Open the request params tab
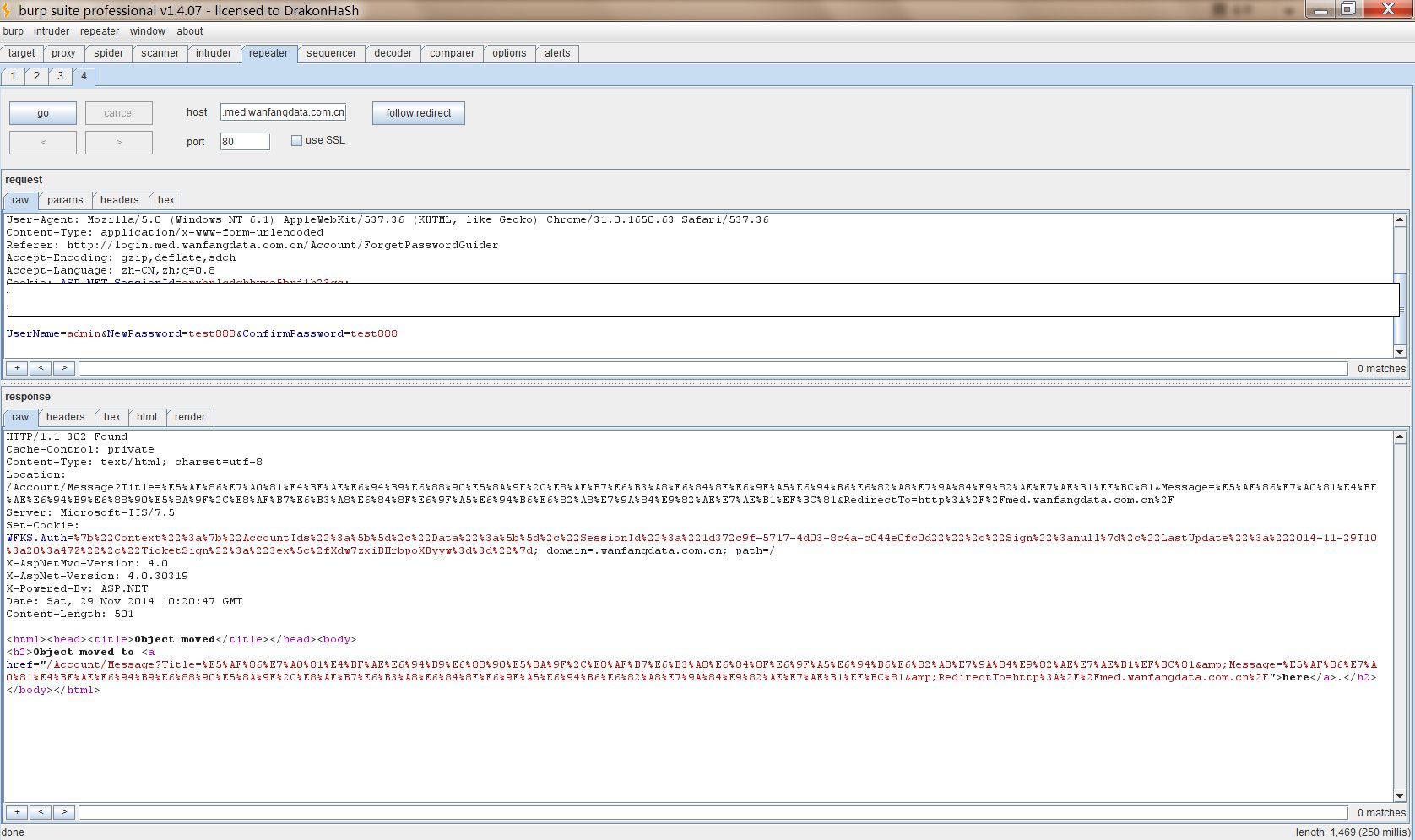The image size is (1415, 840). tap(65, 200)
